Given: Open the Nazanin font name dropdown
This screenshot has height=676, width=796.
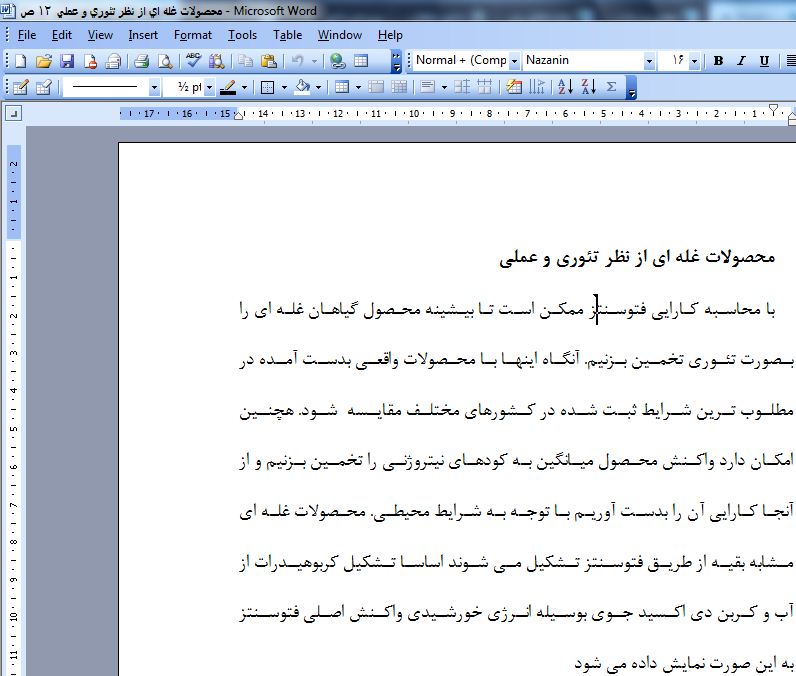Looking at the screenshot, I should point(649,61).
